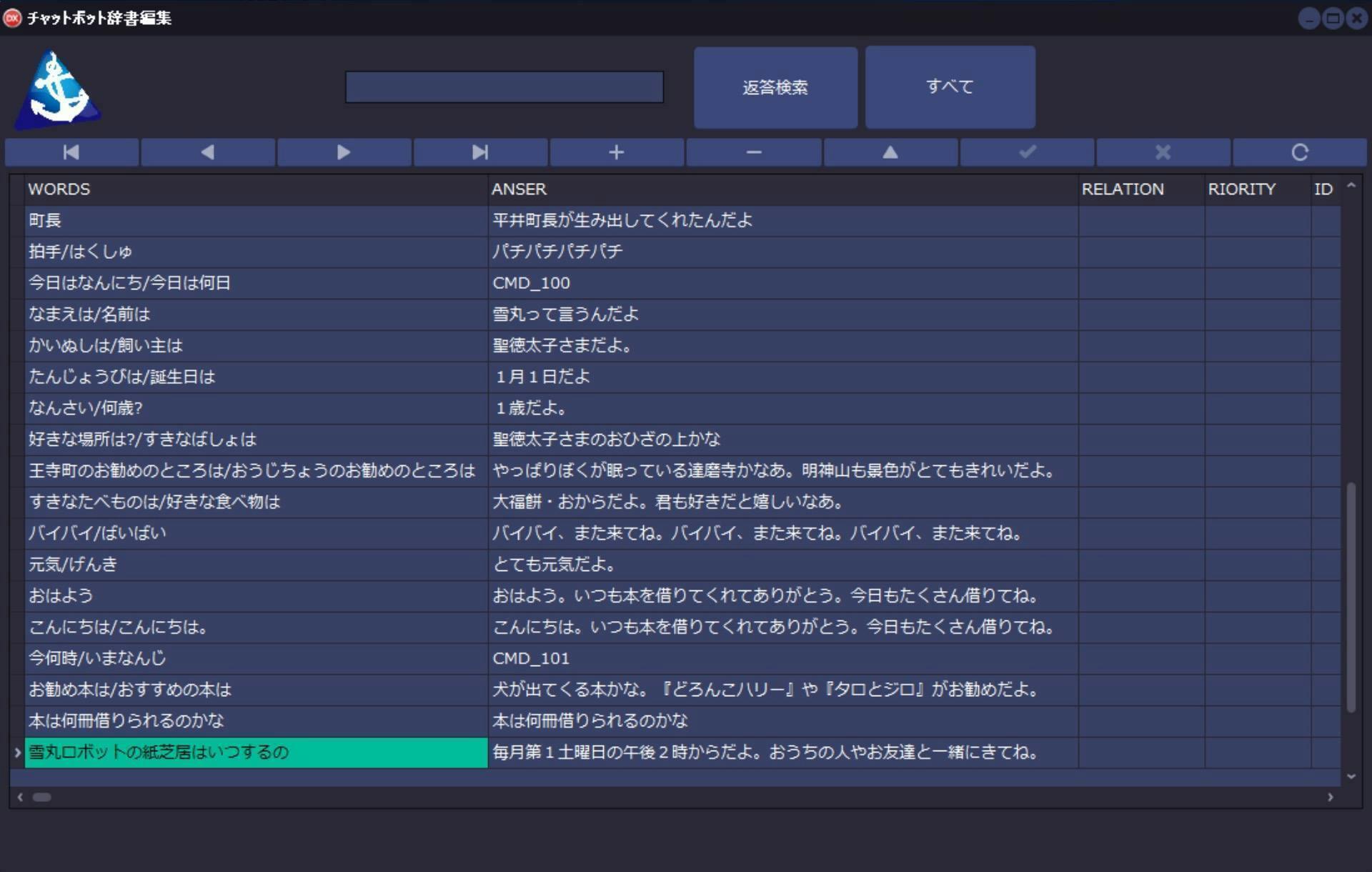This screenshot has height=872, width=1372.
Task: Select こんにちは/こんにちは。 words cell
Action: click(257, 628)
